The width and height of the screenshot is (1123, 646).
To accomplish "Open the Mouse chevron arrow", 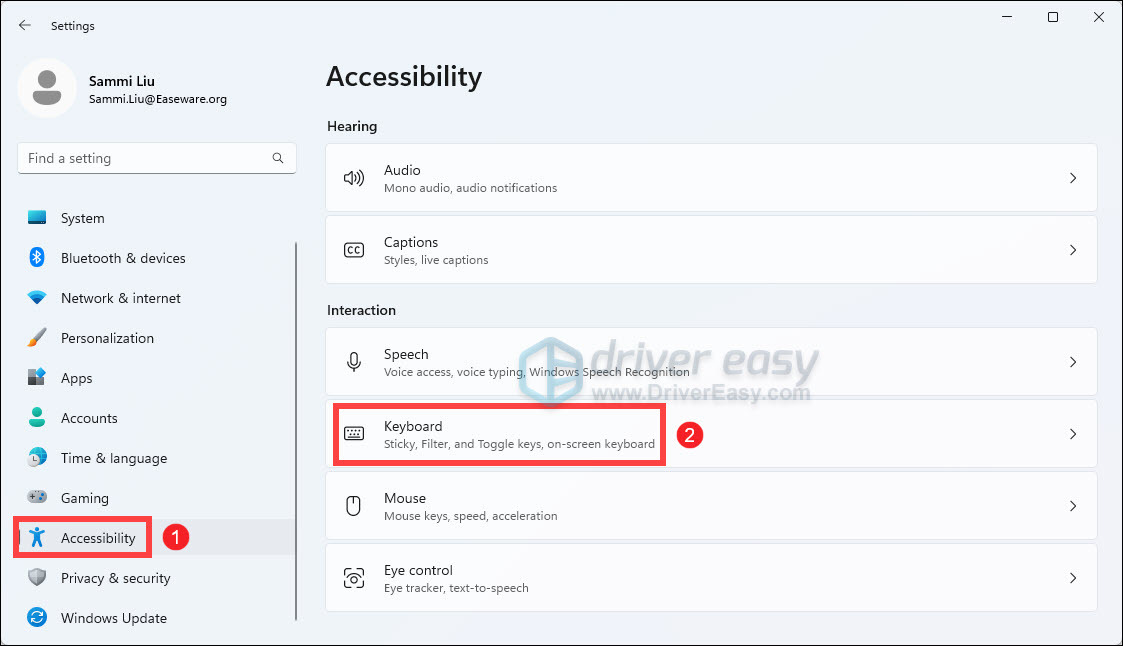I will tap(1072, 506).
